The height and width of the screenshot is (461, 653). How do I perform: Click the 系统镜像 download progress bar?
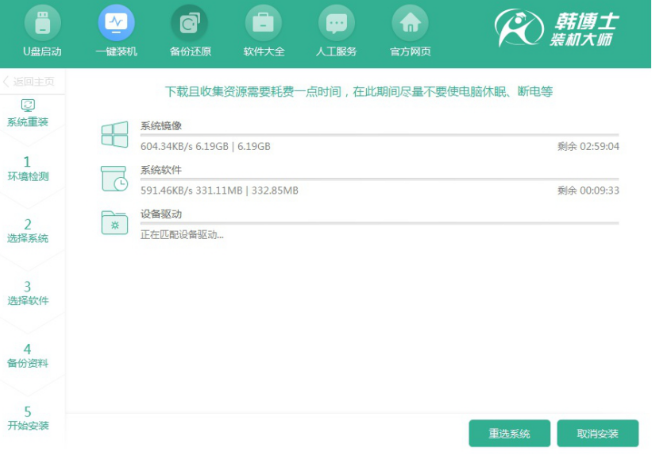coord(379,135)
